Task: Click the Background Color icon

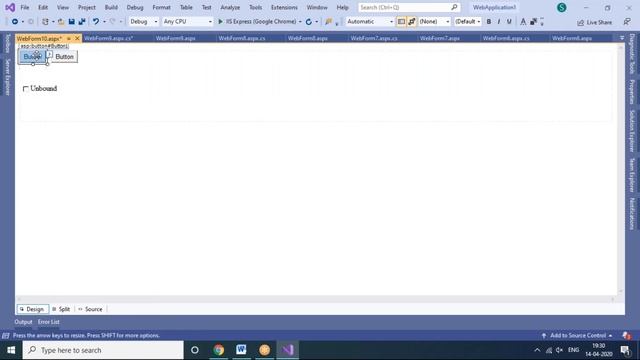Action: pyautogui.click(x=533, y=22)
